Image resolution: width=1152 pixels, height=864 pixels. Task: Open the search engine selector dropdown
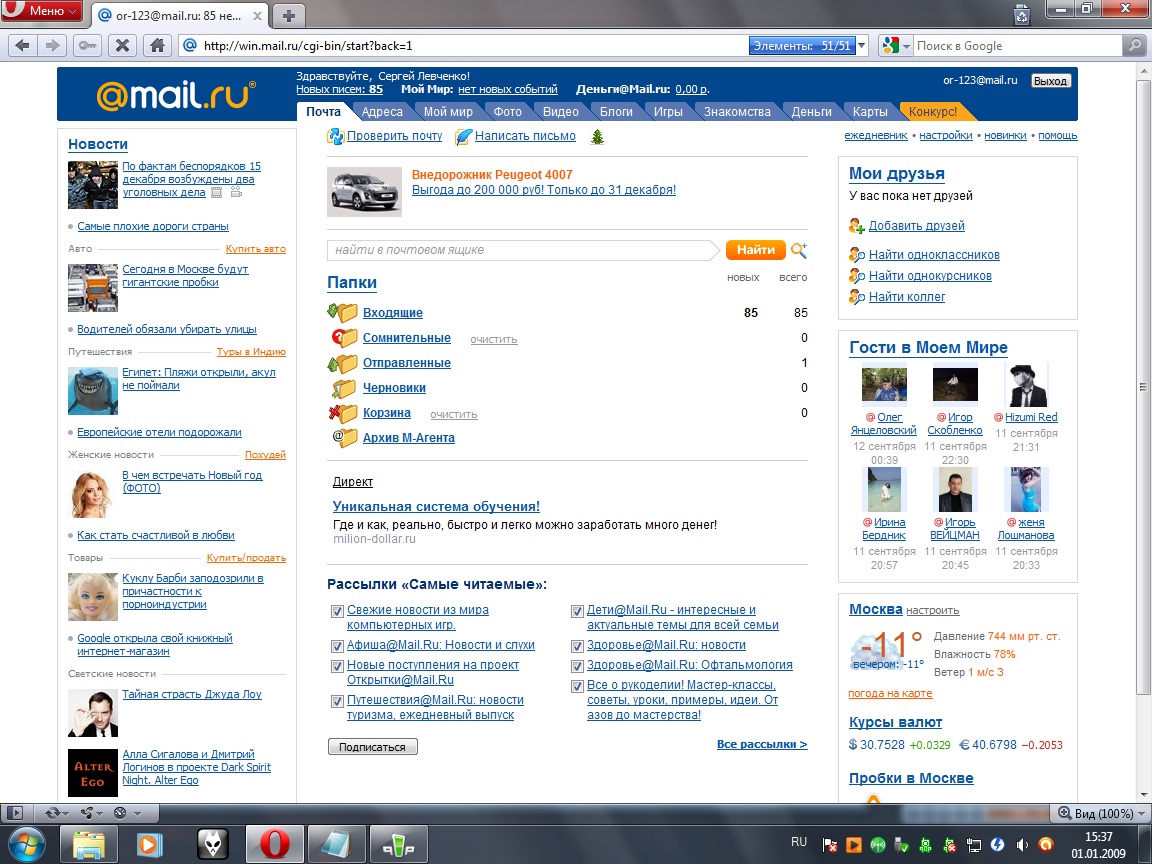coord(896,46)
